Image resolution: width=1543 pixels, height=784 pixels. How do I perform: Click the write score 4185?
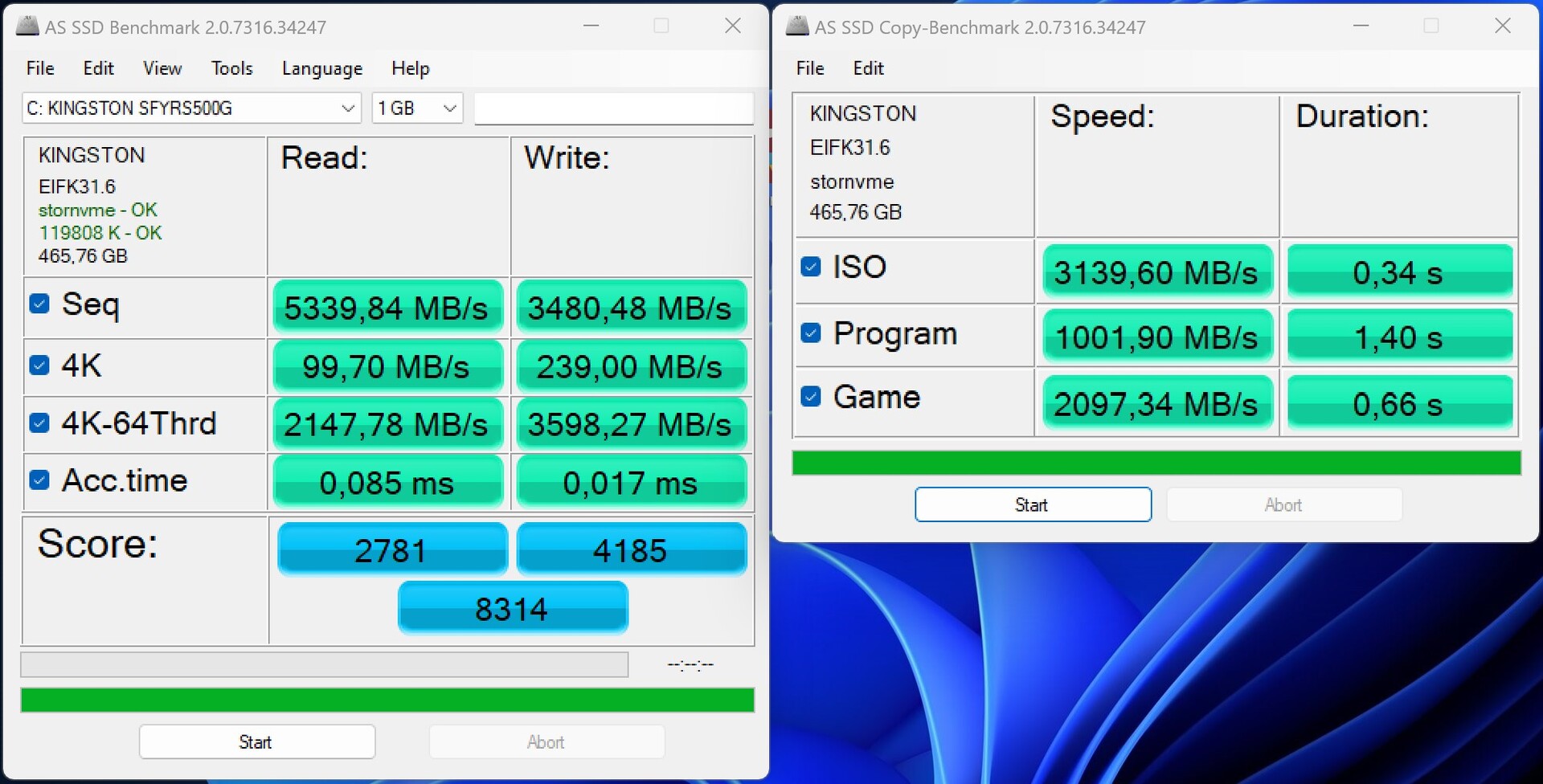[x=632, y=549]
